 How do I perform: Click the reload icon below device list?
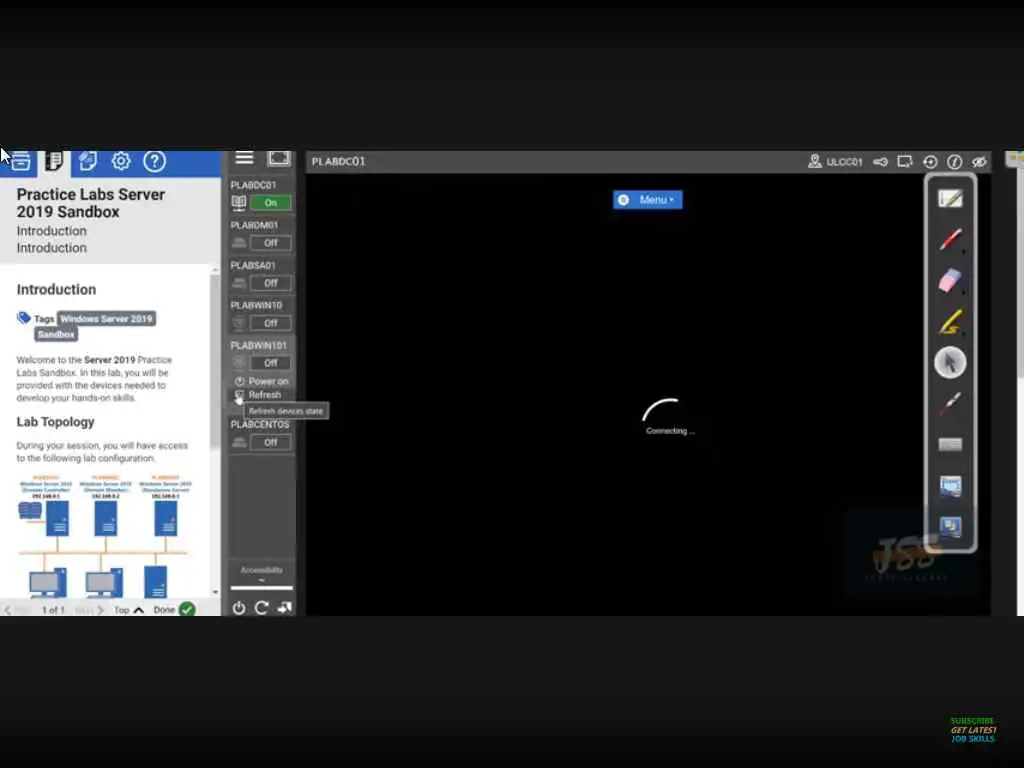coord(261,608)
